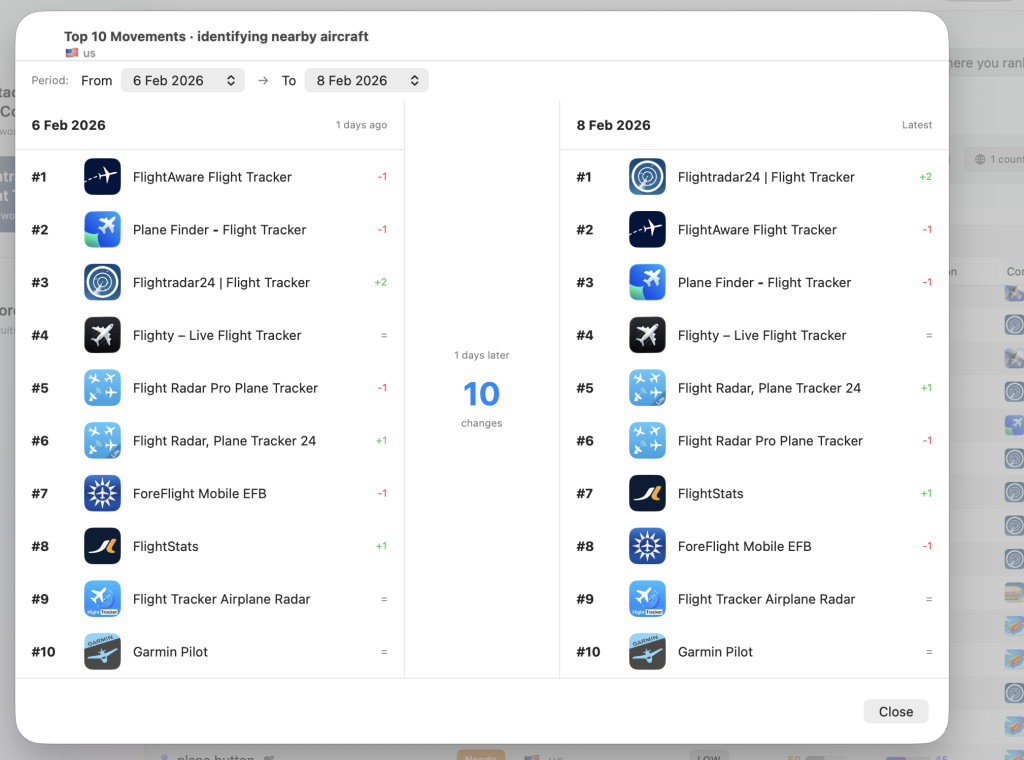Click the FlightAware Flight Tracker name at #2 on 8 Feb
Viewport: 1024px width, 760px height.
click(757, 230)
